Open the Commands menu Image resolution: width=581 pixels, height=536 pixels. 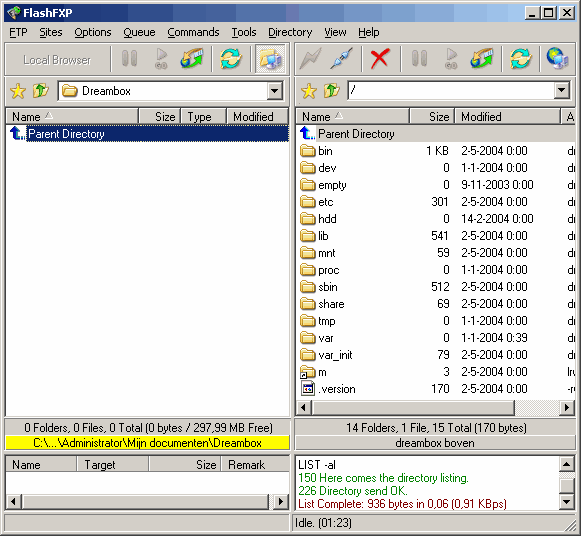pyautogui.click(x=193, y=33)
